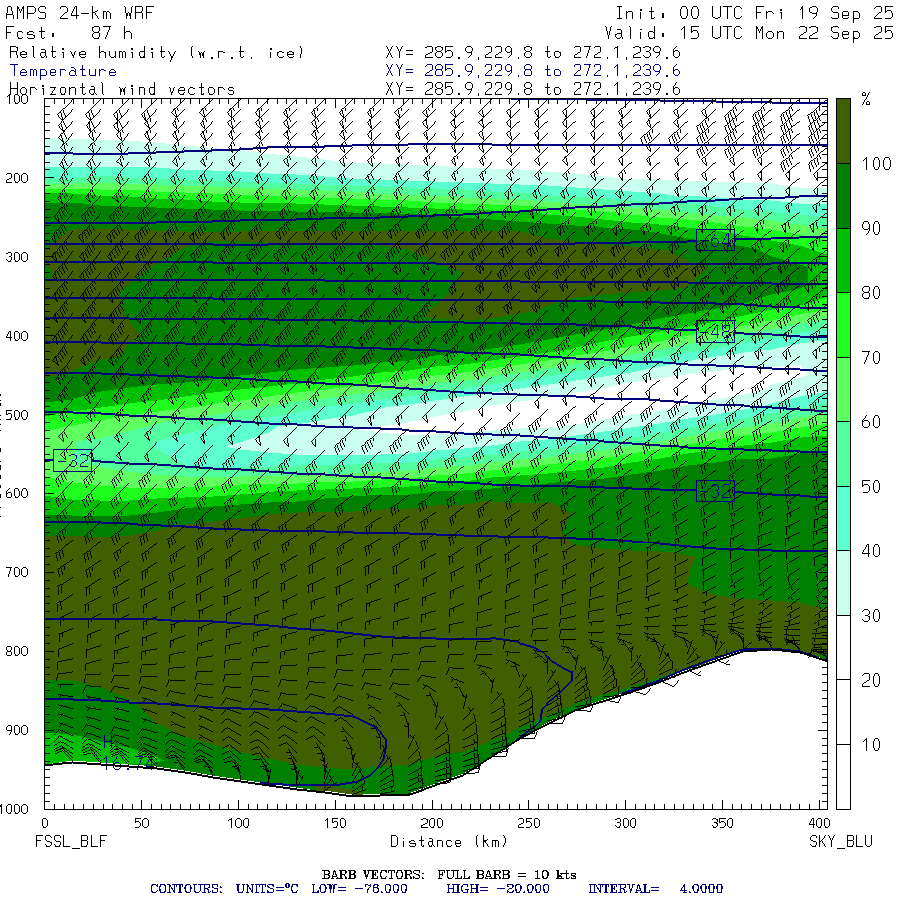
Task: Click the "700" pressure axis label
Action: pyautogui.click(x=17, y=572)
